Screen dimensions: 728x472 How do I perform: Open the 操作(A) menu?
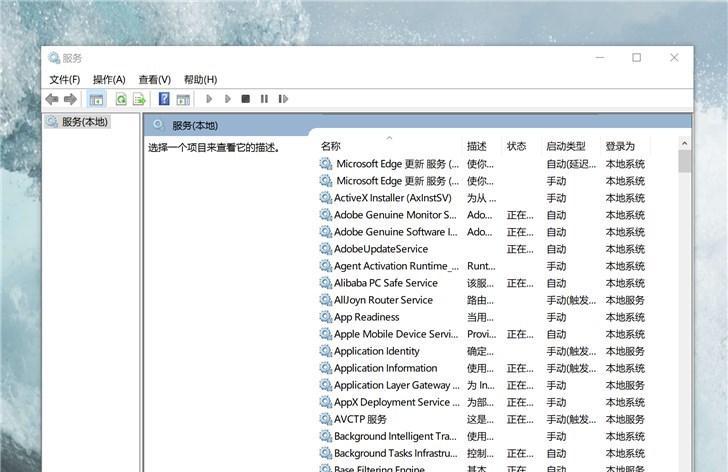[109, 80]
